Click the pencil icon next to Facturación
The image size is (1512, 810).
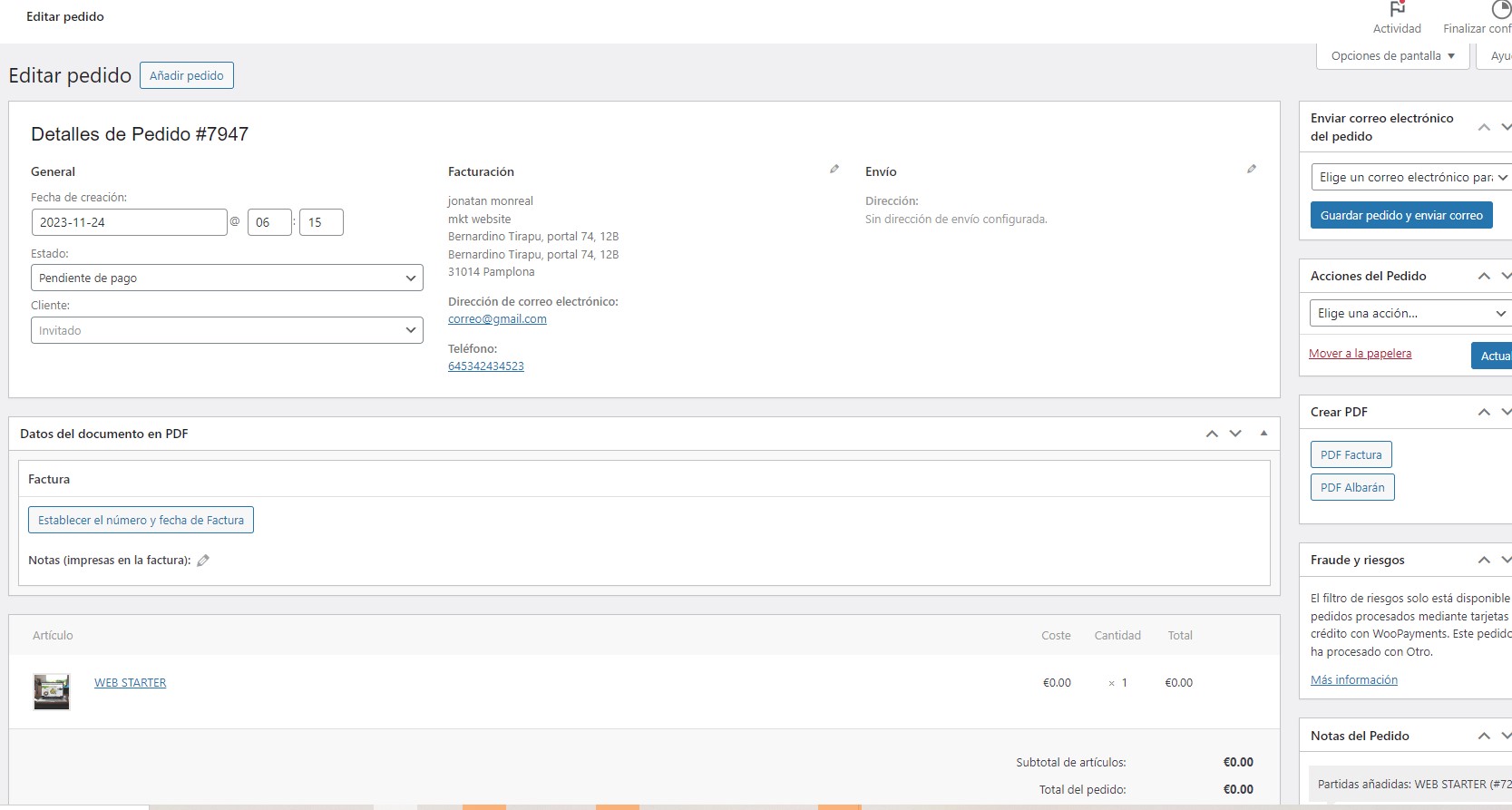tap(834, 169)
